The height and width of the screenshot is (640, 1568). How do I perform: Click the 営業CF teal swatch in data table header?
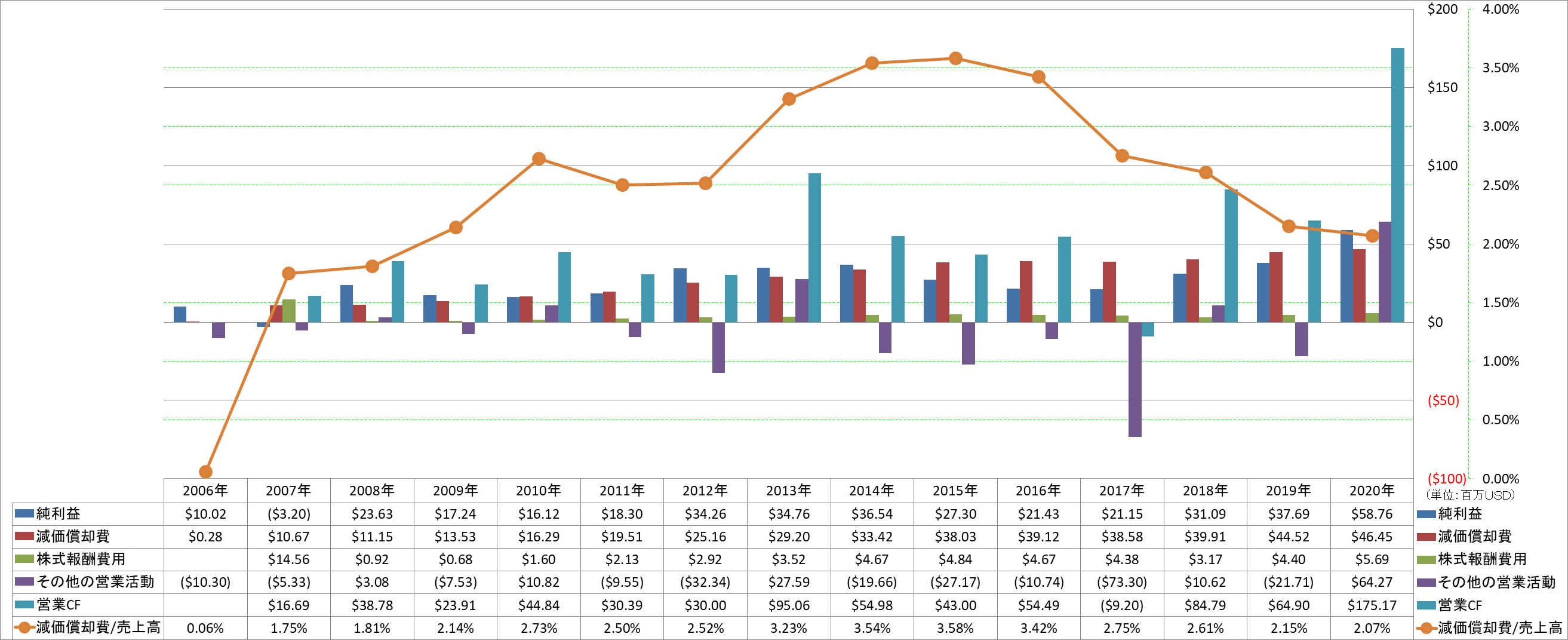point(24,605)
